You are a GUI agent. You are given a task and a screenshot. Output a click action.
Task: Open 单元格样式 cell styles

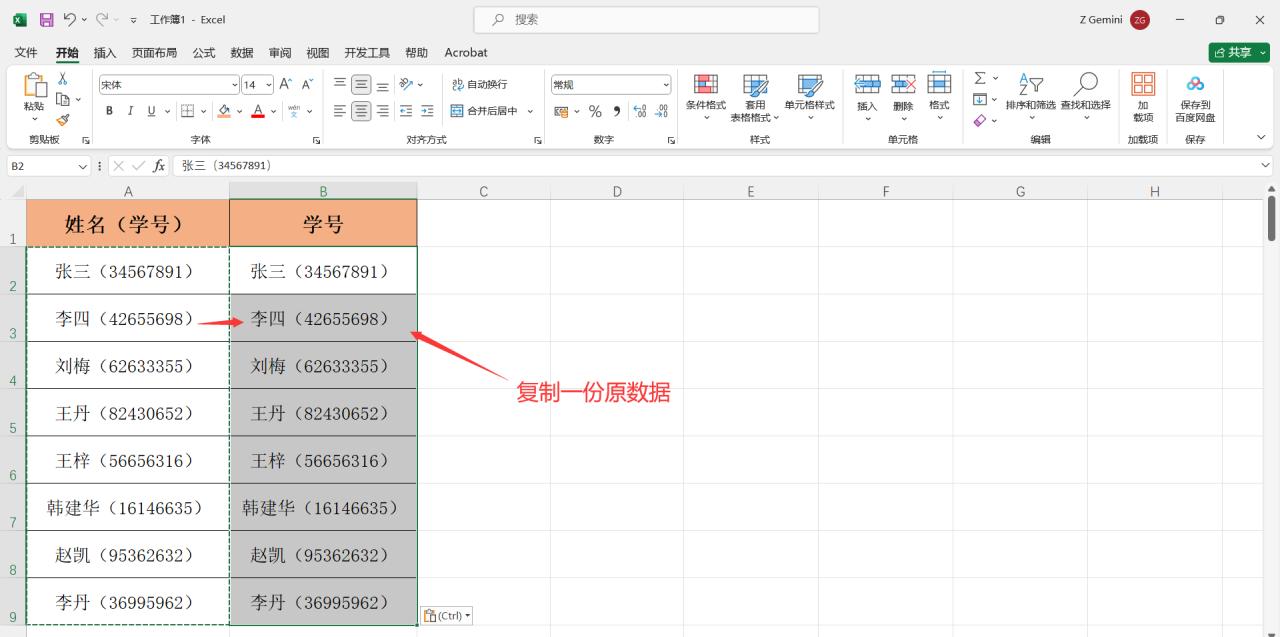pos(809,96)
